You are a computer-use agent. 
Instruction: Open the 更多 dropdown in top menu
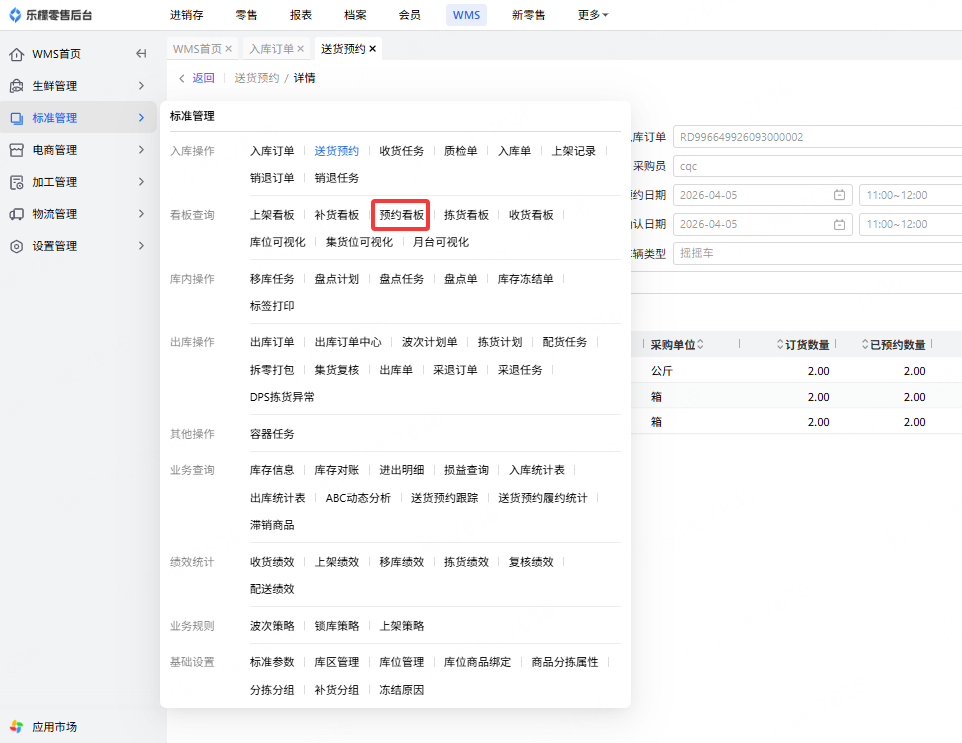click(593, 15)
